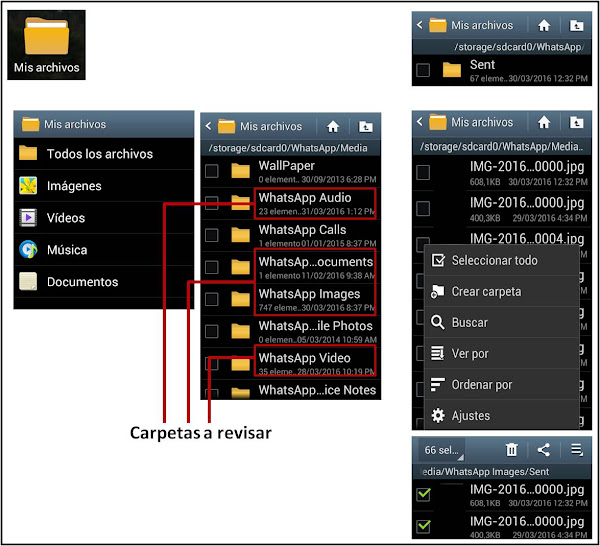The height and width of the screenshot is (546, 600).
Task: Uncheck the green-ticked 400,3KB image
Action: coord(423,526)
